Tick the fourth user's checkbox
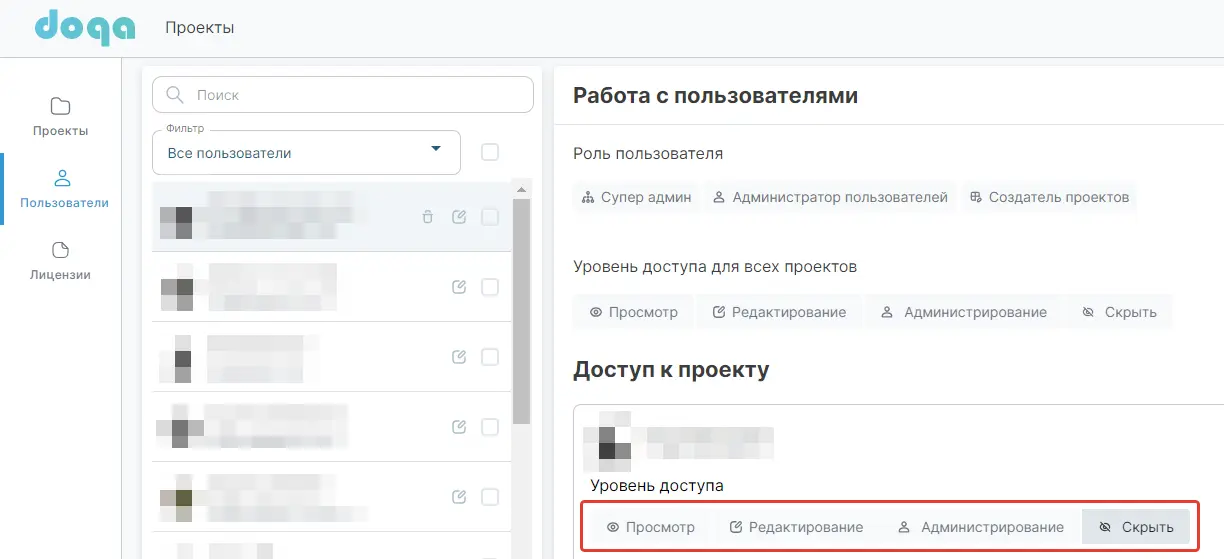Image resolution: width=1224 pixels, height=559 pixels. pyautogui.click(x=490, y=427)
